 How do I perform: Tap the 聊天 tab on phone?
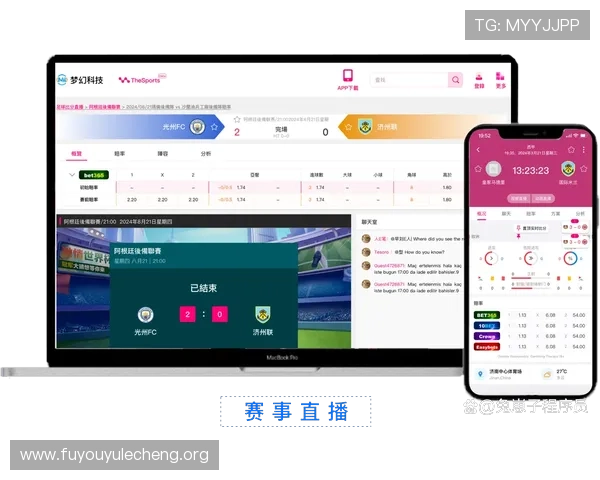pyautogui.click(x=506, y=213)
